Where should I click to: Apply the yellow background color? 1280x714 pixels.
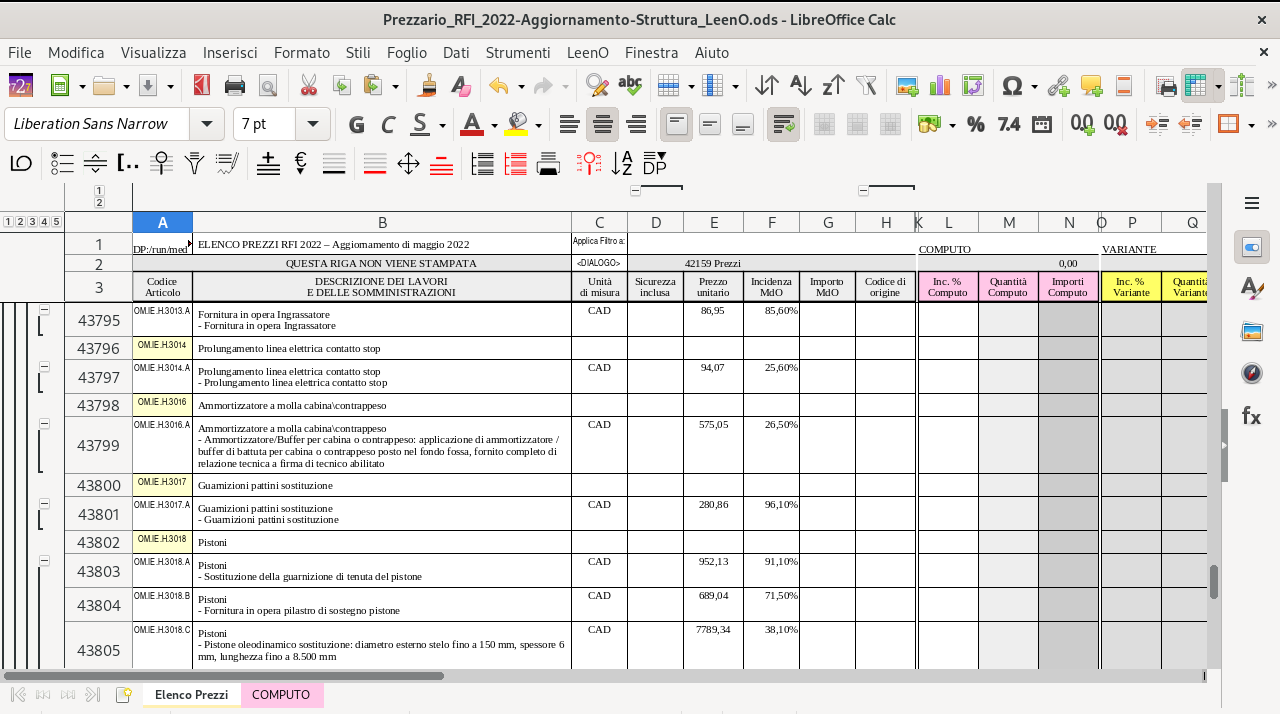pyautogui.click(x=516, y=124)
